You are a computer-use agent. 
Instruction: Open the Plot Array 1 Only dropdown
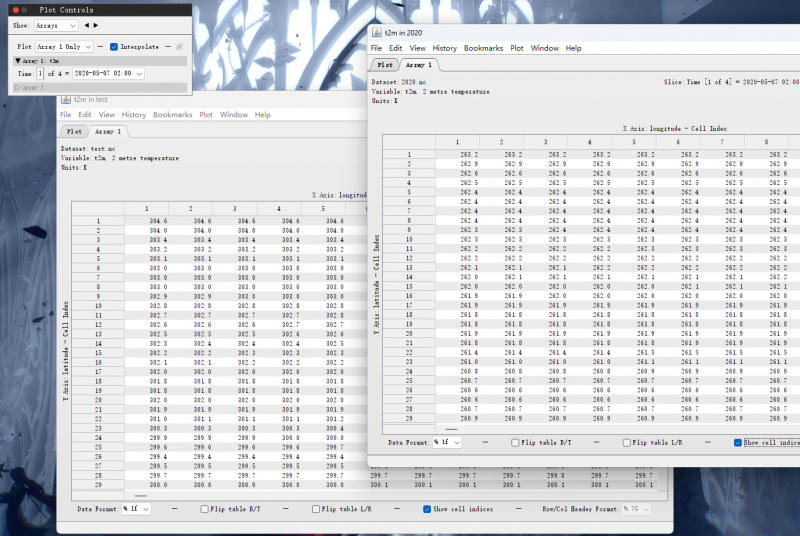coord(65,46)
